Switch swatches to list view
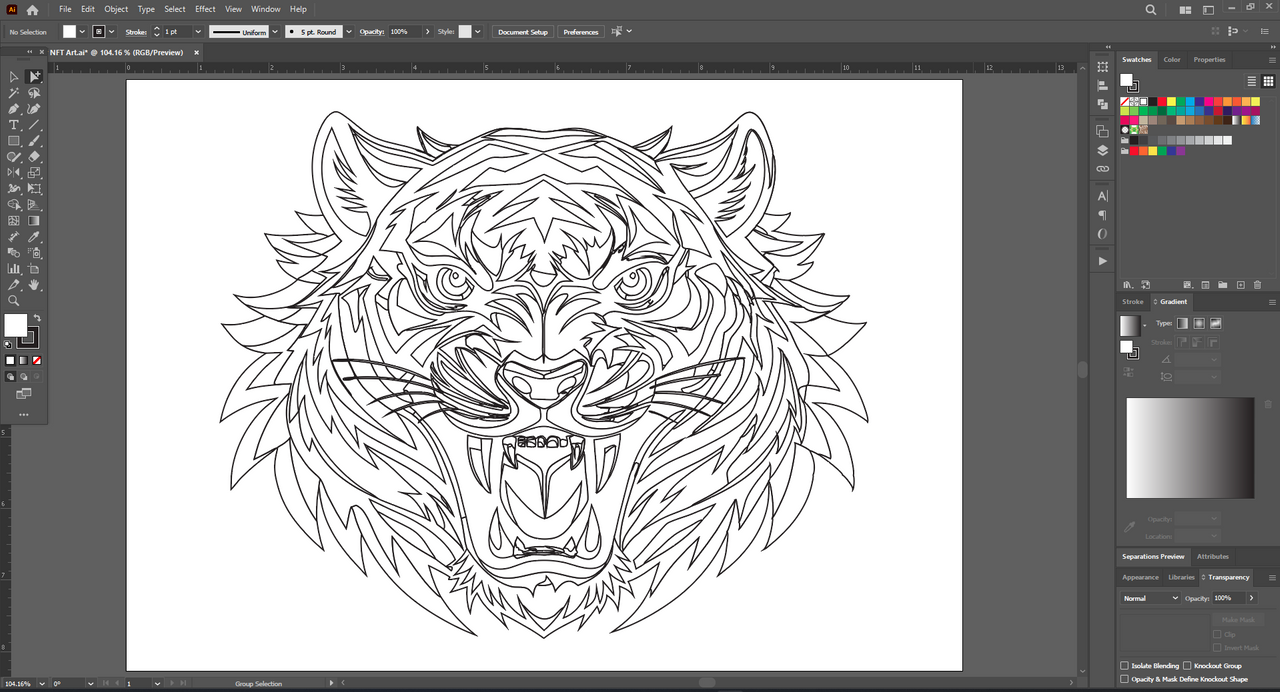 [x=1251, y=81]
